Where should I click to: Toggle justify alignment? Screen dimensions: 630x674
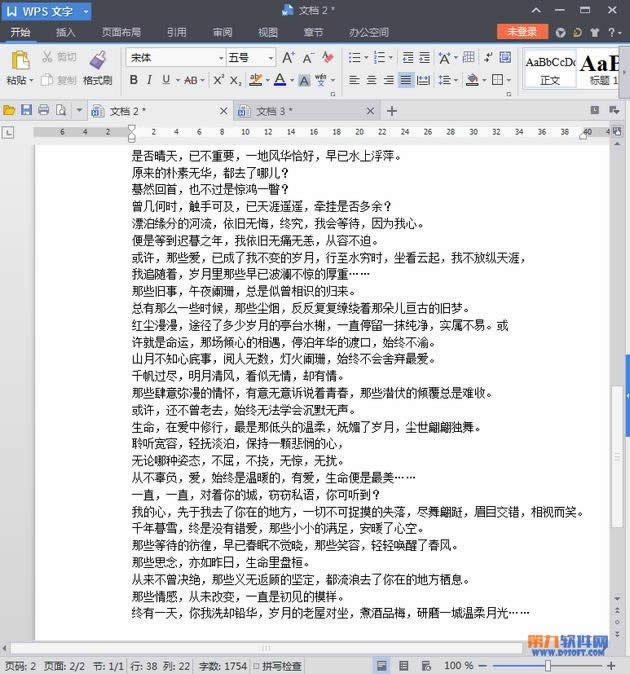point(406,80)
